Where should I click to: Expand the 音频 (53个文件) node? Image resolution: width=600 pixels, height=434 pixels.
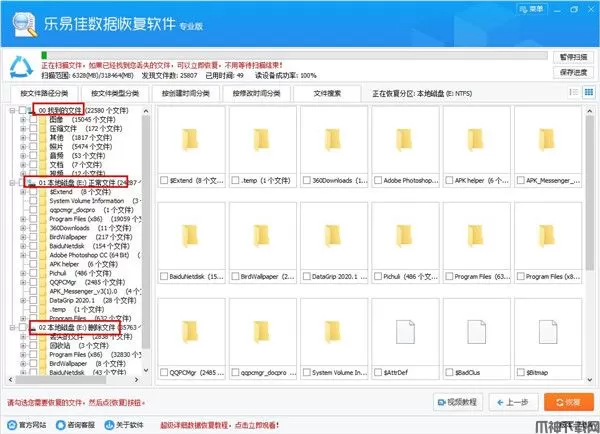click(23, 156)
